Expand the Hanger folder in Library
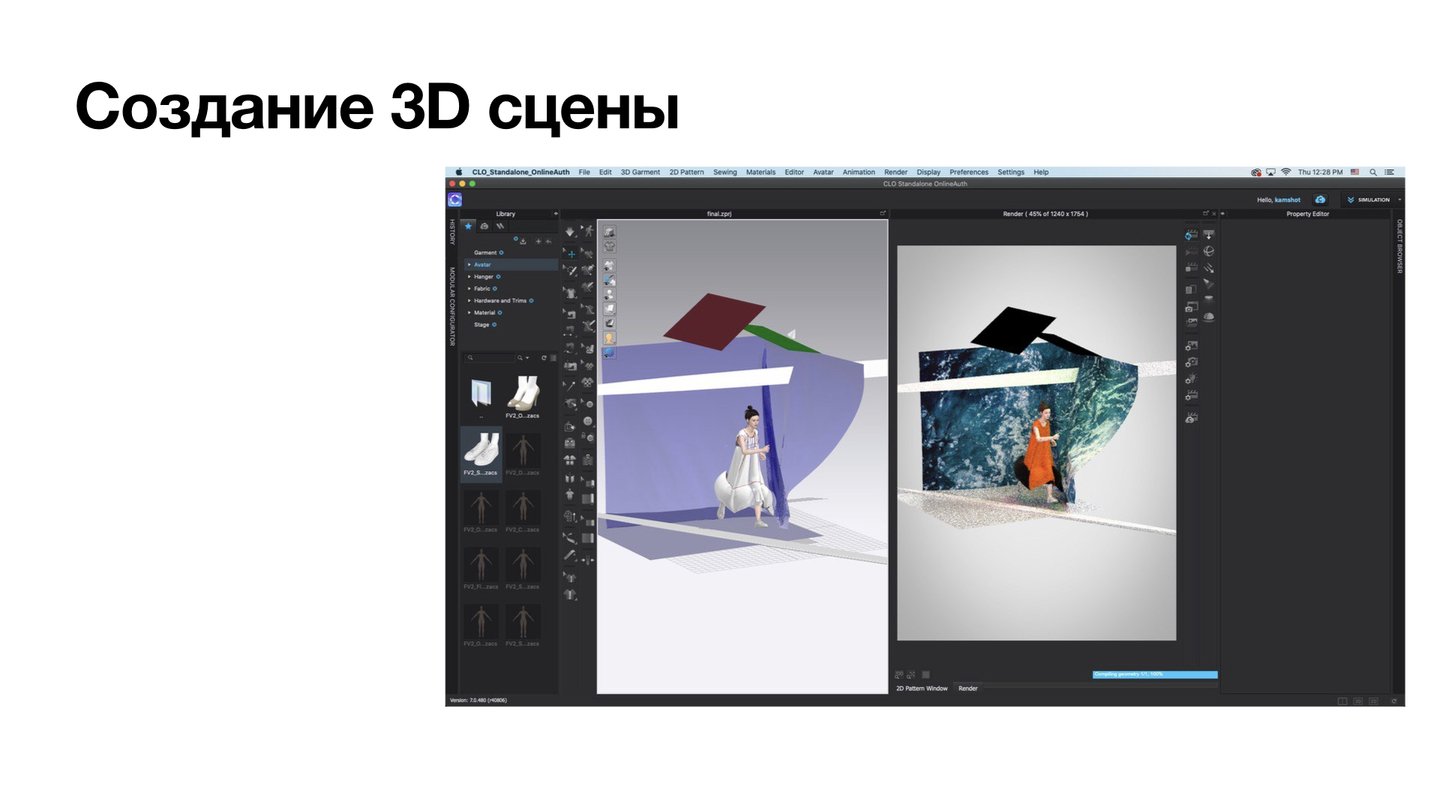This screenshot has height=810, width=1440. tap(469, 277)
